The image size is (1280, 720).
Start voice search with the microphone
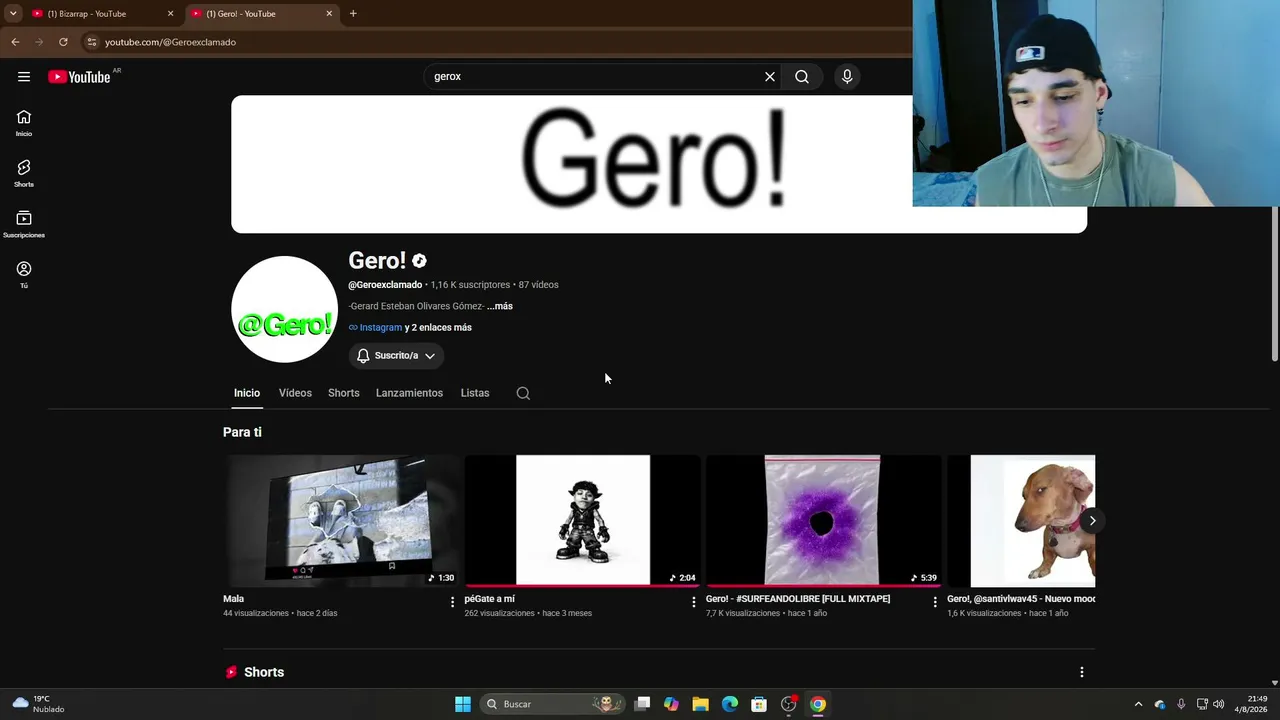(847, 77)
